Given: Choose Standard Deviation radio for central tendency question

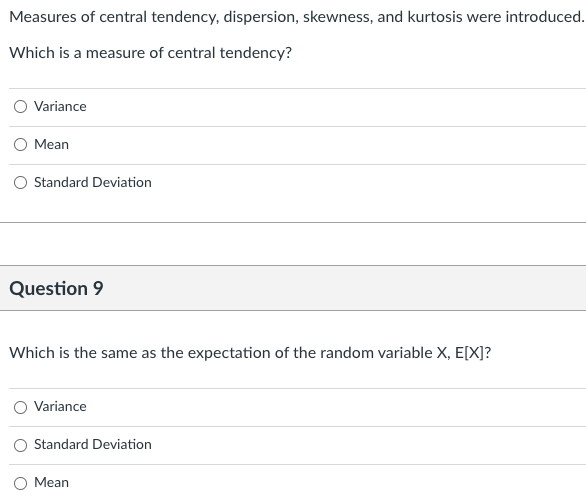Looking at the screenshot, I should (x=21, y=183).
